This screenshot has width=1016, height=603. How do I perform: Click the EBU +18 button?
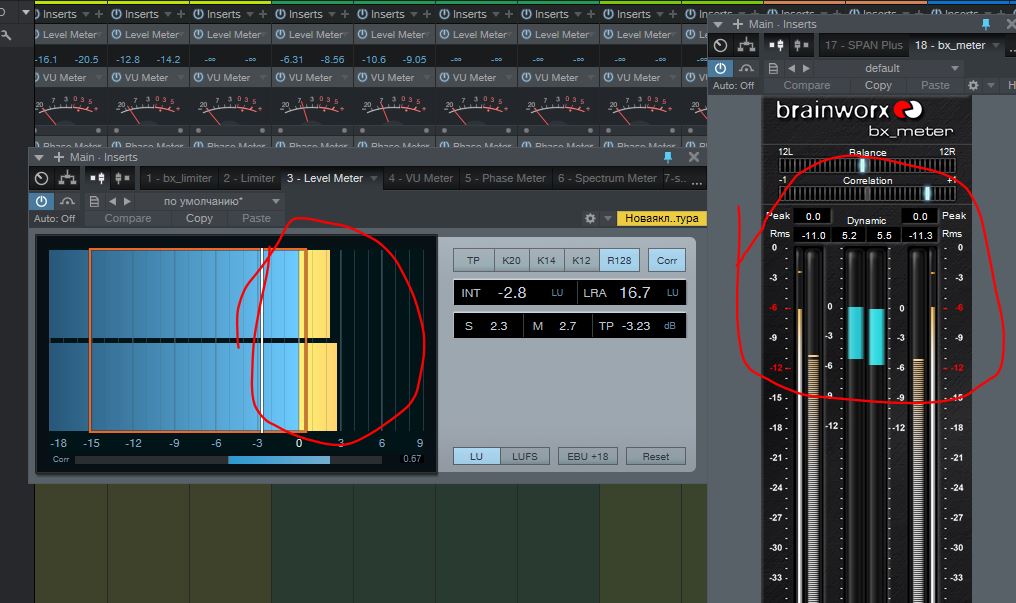(588, 457)
